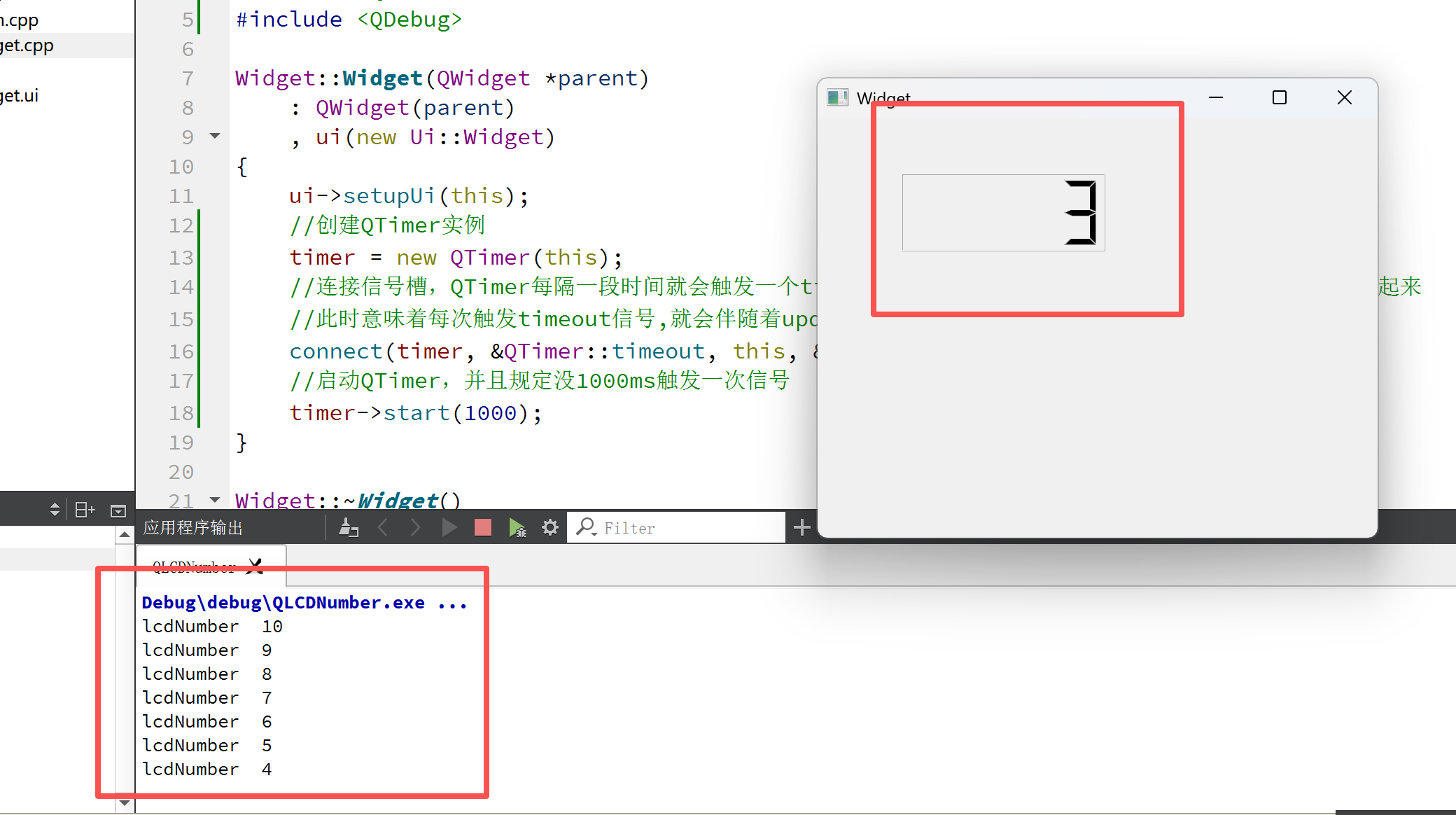Collapse the fold arrow at line 21
This screenshot has width=1456, height=815.
click(x=215, y=500)
